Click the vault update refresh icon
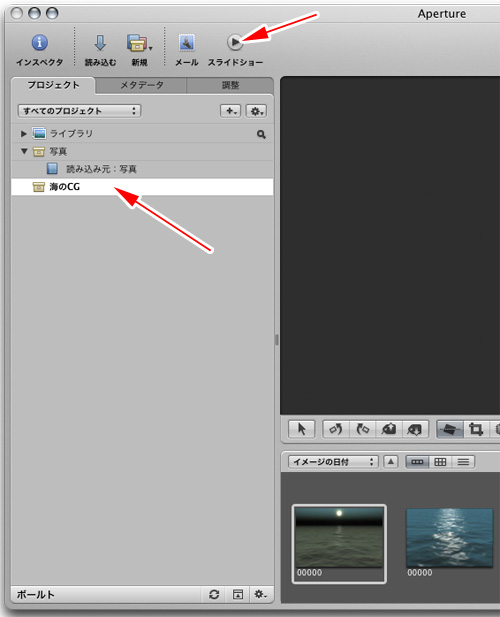This screenshot has width=500, height=617. coord(214,594)
